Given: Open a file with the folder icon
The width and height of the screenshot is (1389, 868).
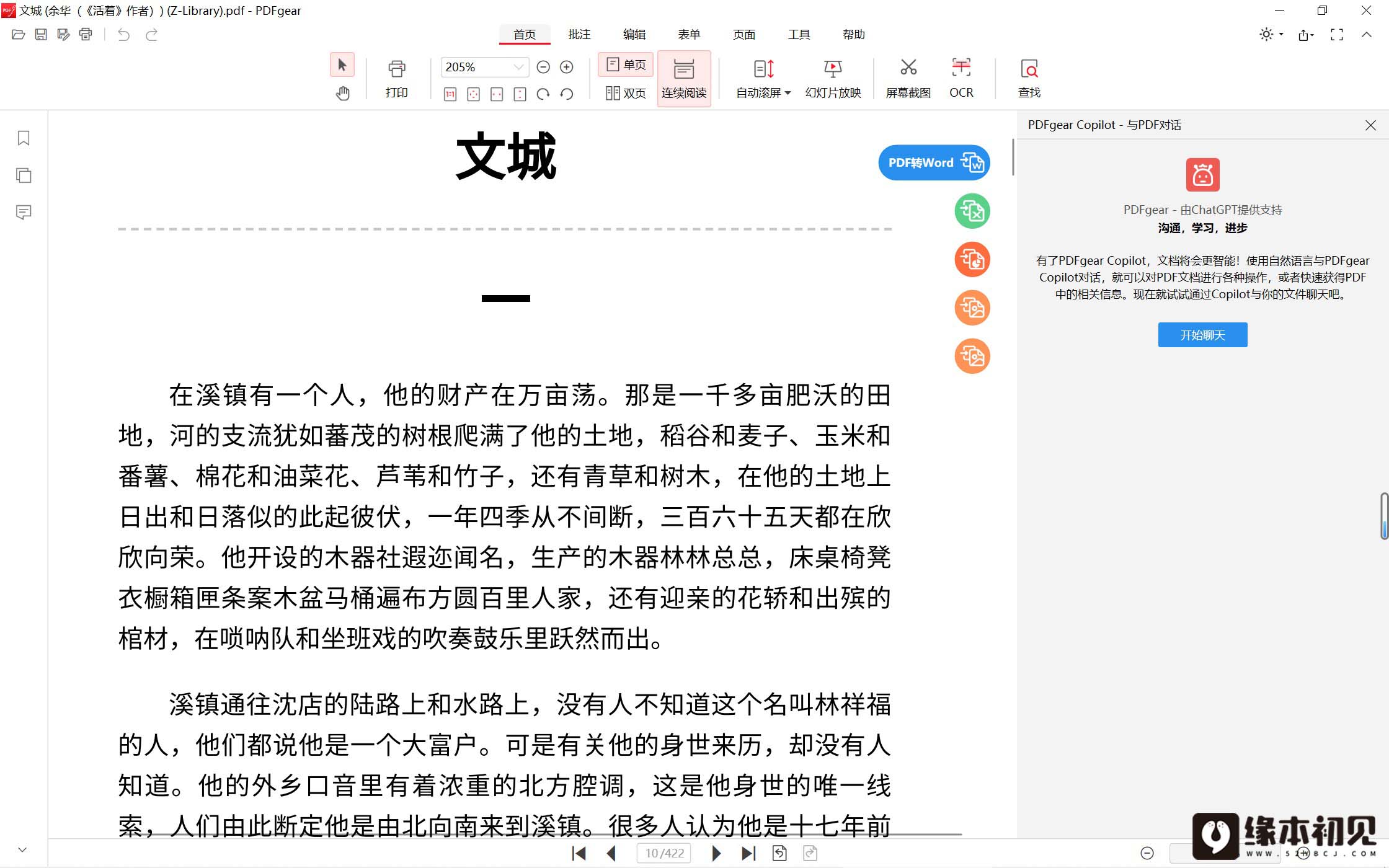Looking at the screenshot, I should pyautogui.click(x=18, y=35).
